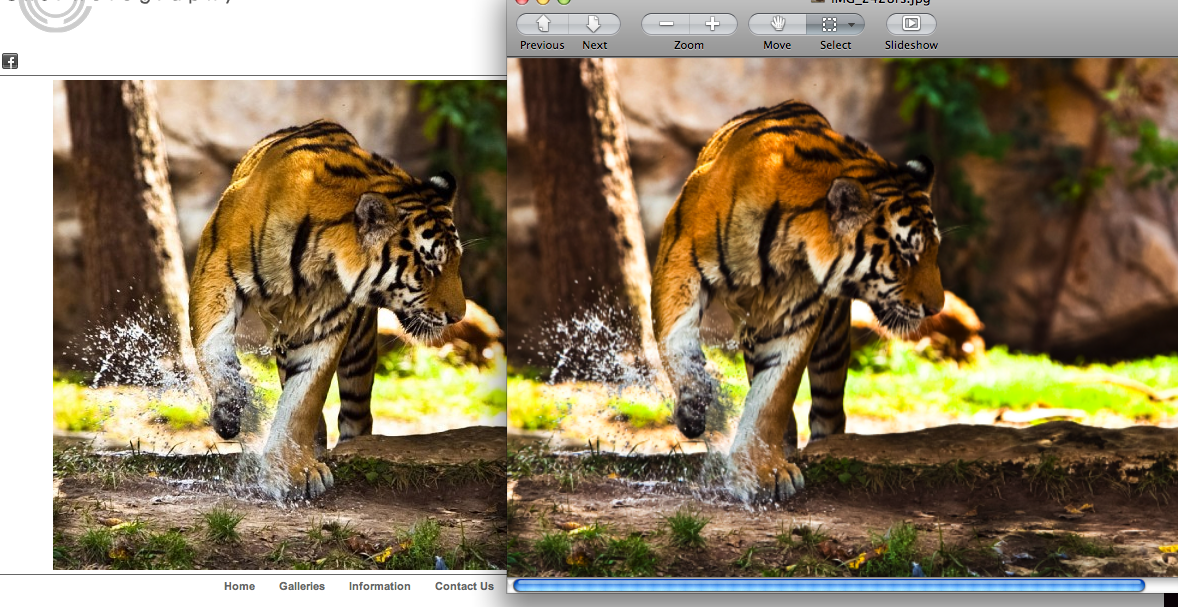Open the Select tool dropdown arrow
The image size is (1178, 607).
852,24
